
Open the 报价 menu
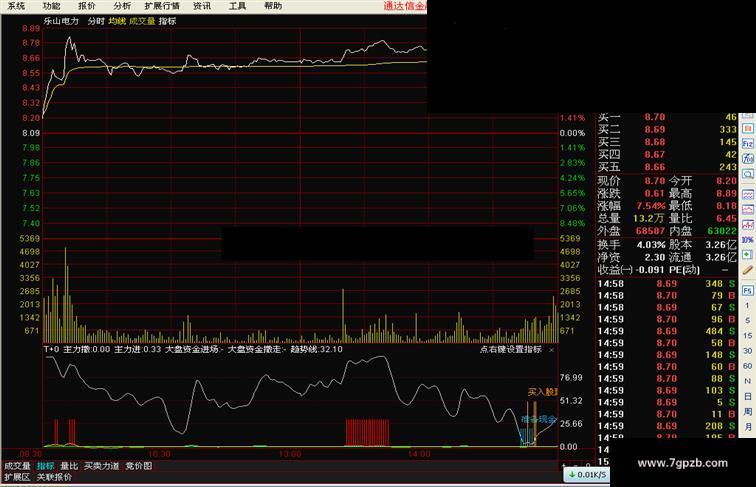coord(87,6)
